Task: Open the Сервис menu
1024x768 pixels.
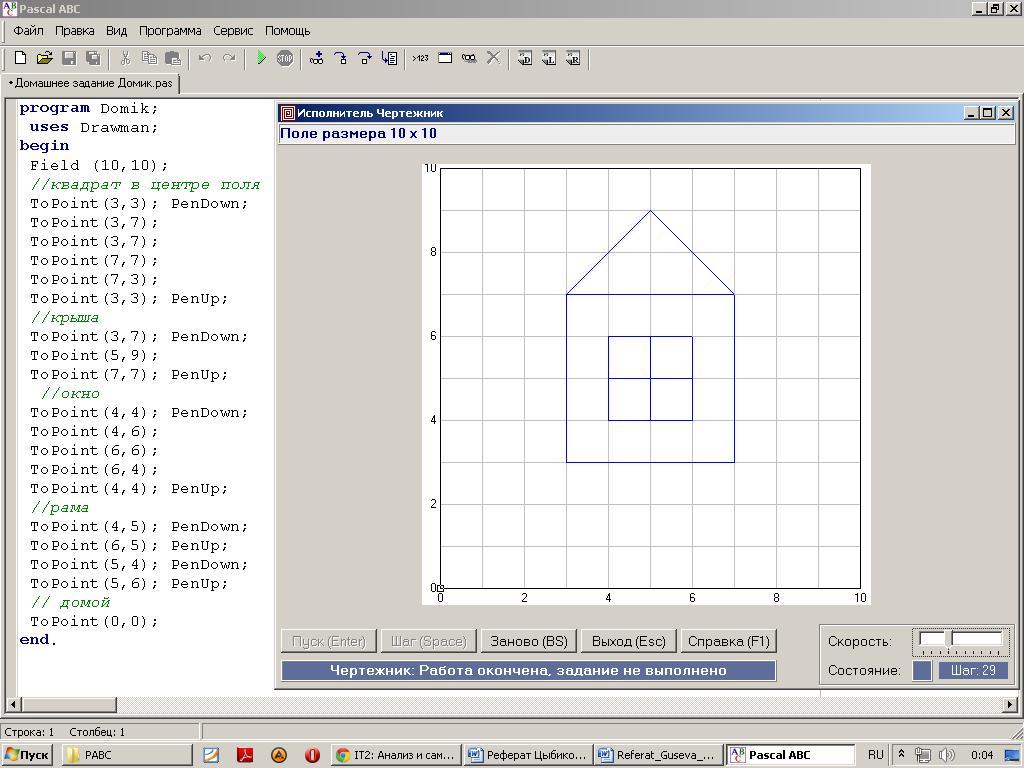Action: pyautogui.click(x=232, y=31)
